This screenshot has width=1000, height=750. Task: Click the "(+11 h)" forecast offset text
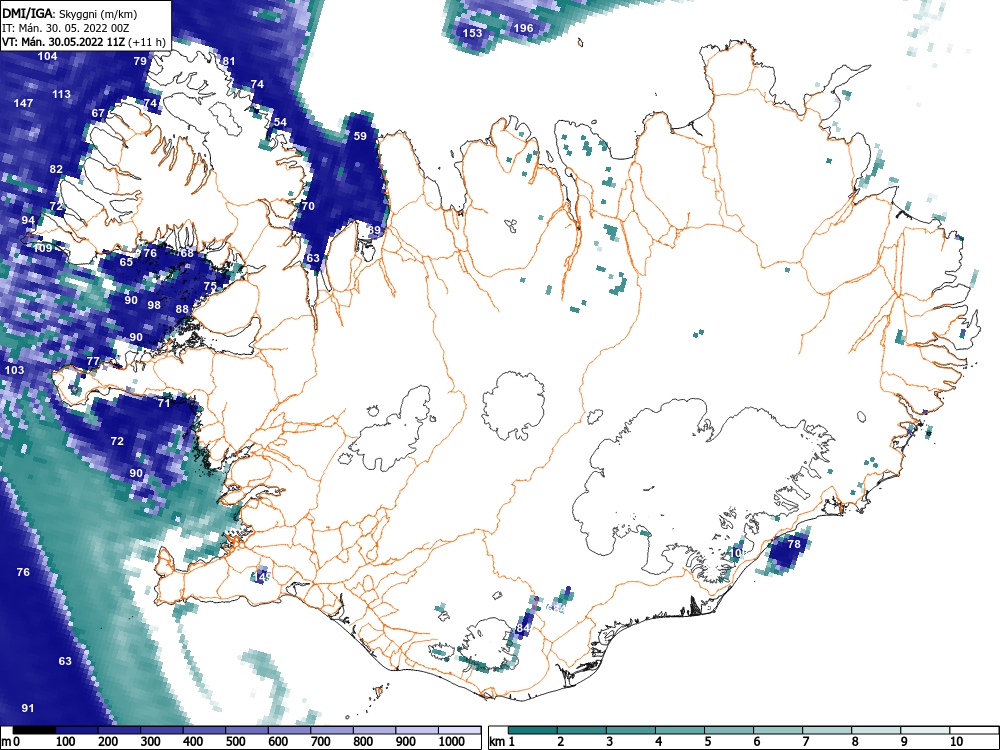coord(147,42)
